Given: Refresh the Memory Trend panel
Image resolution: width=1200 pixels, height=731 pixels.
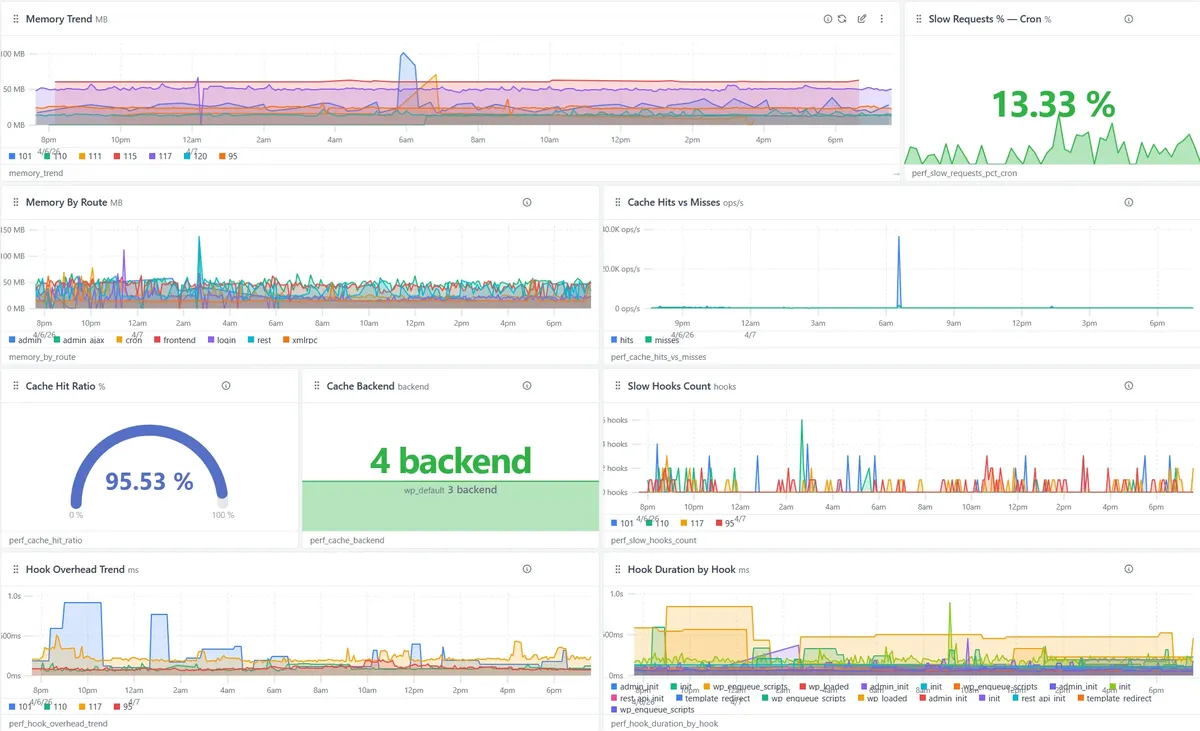Looking at the screenshot, I should (x=844, y=18).
